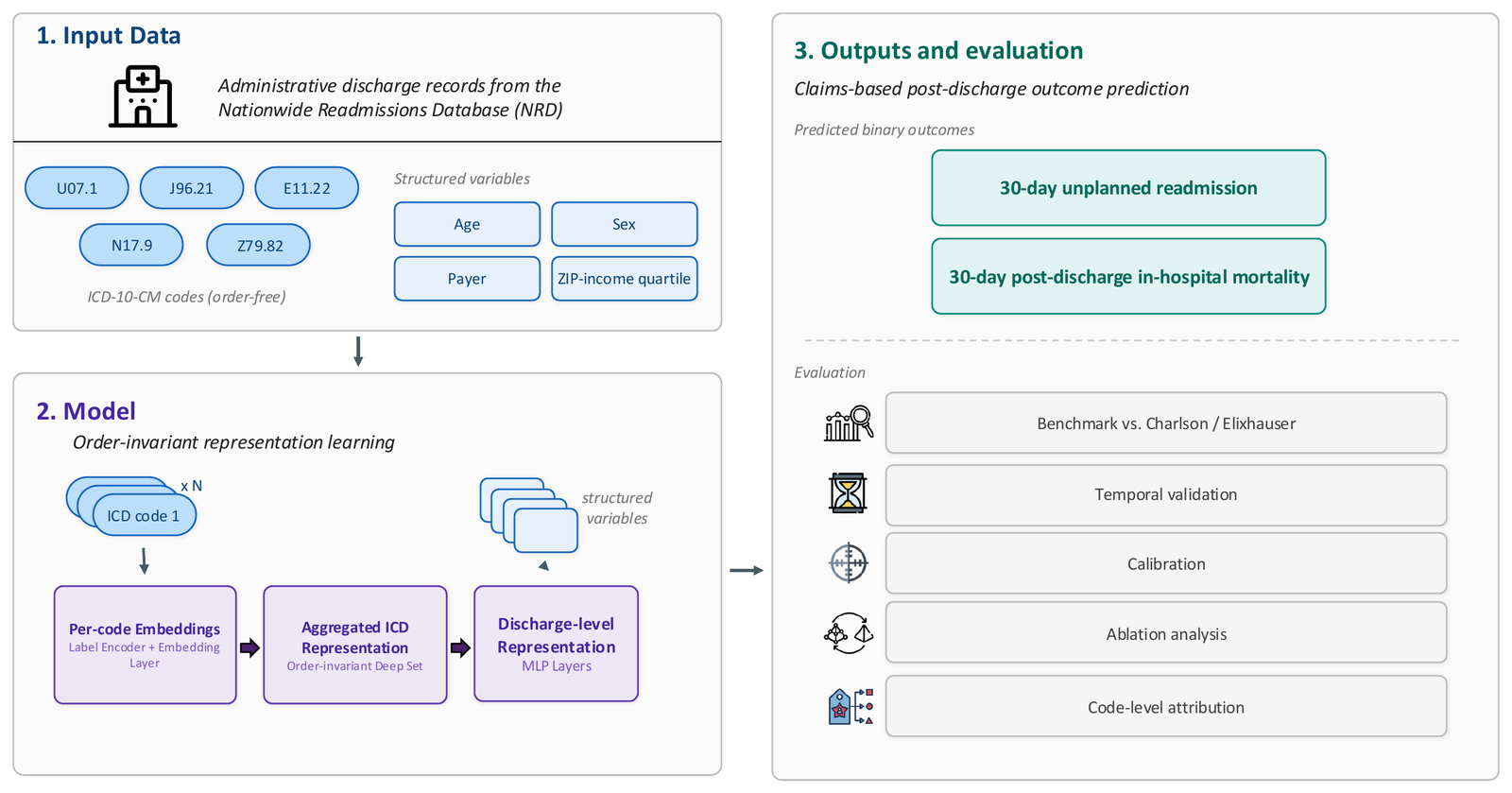Click the icon beside Ablation analysis
The height and width of the screenshot is (793, 1512).
[x=848, y=633]
